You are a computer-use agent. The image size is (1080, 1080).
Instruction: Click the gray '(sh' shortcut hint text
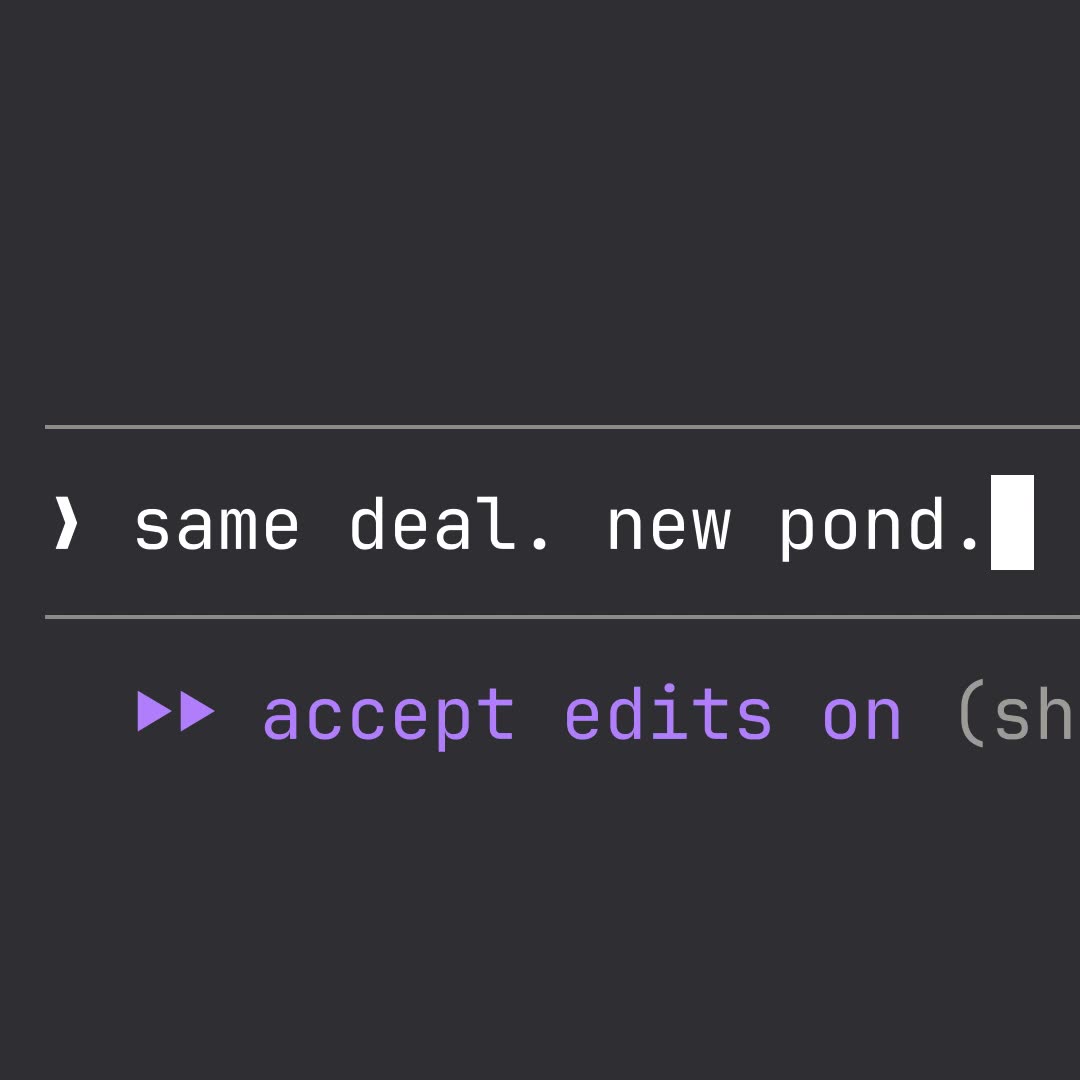[x=1019, y=714]
